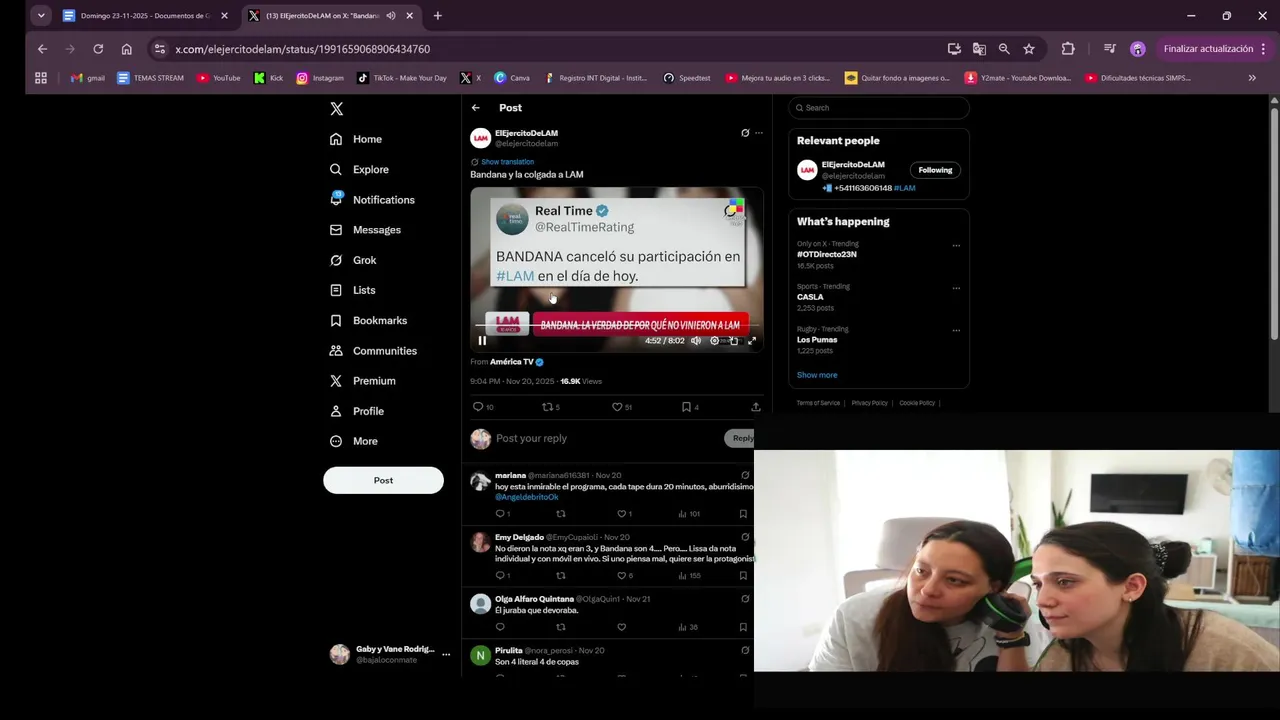1280x720 pixels.
Task: Open post options three-dot menu
Action: click(x=759, y=133)
